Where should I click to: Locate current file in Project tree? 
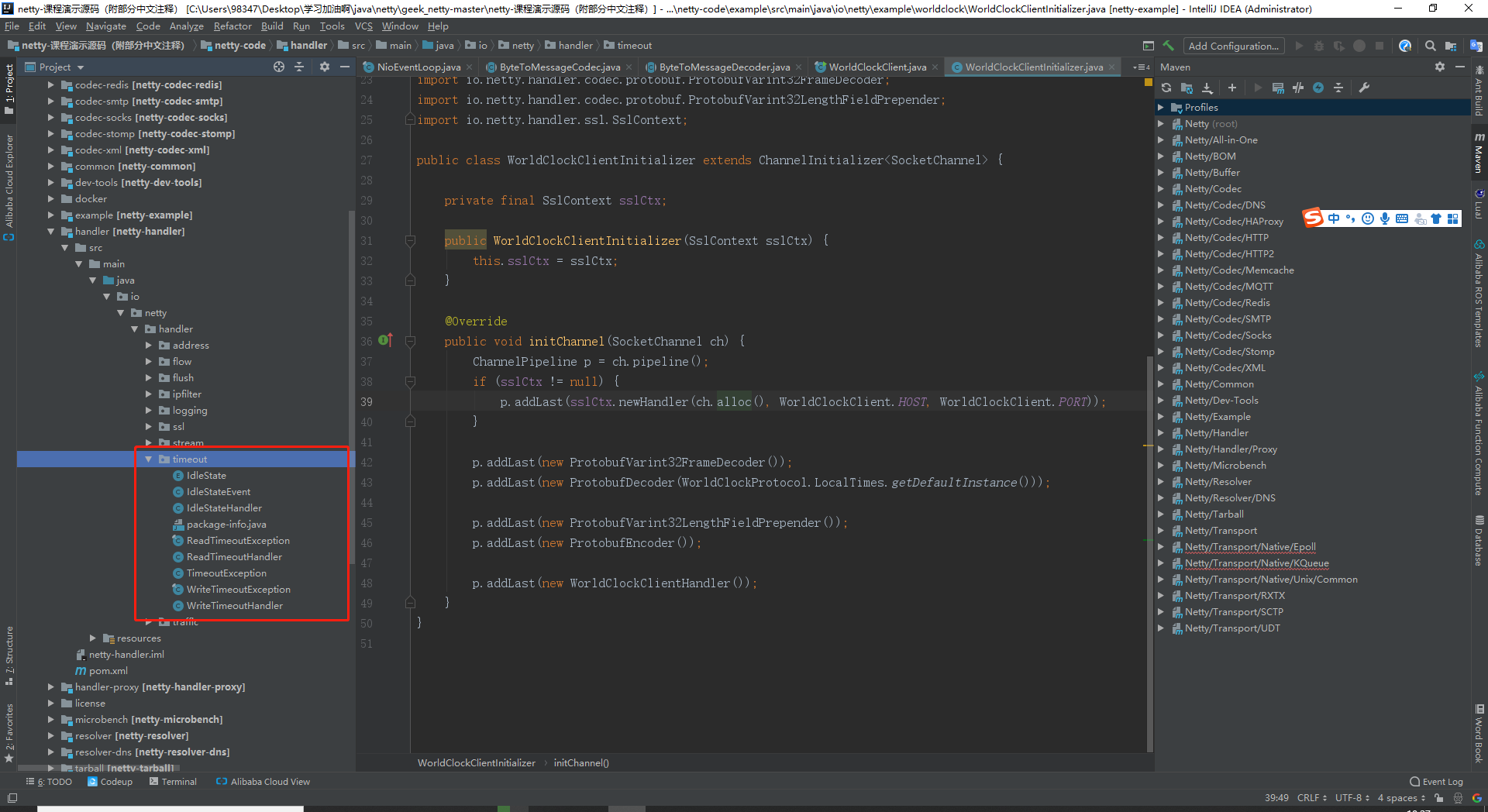pos(279,67)
